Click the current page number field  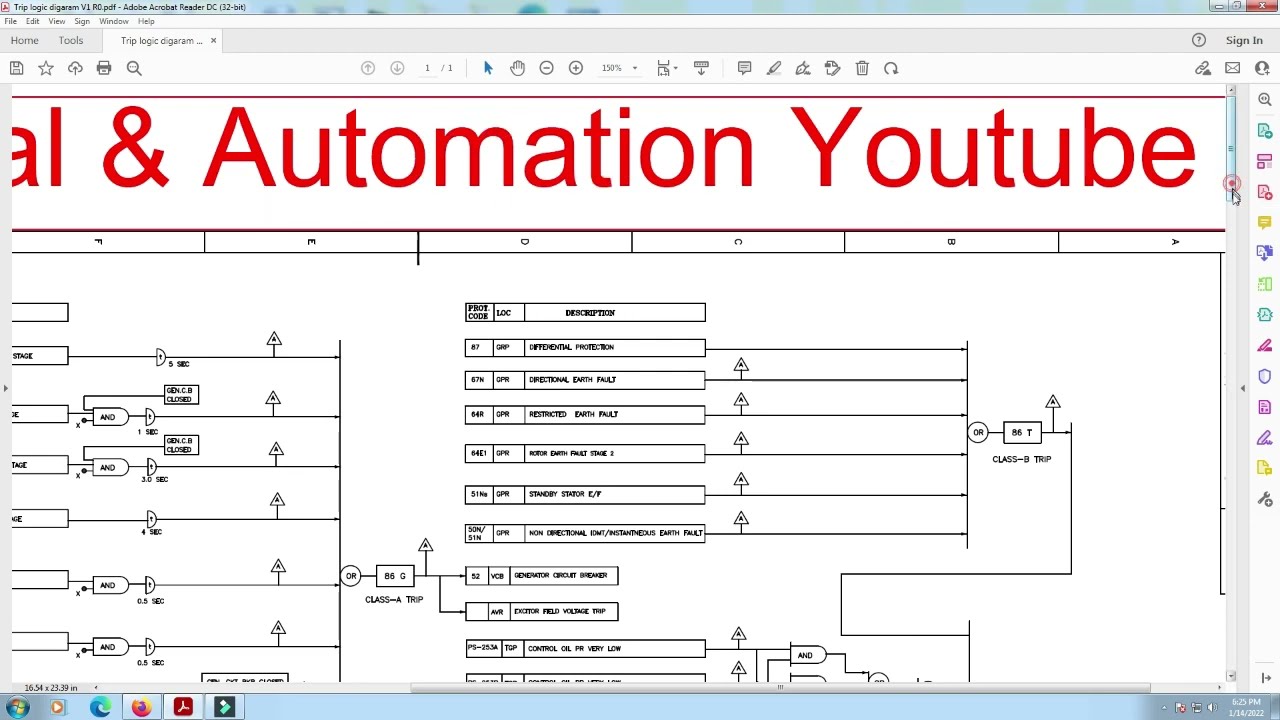point(427,68)
